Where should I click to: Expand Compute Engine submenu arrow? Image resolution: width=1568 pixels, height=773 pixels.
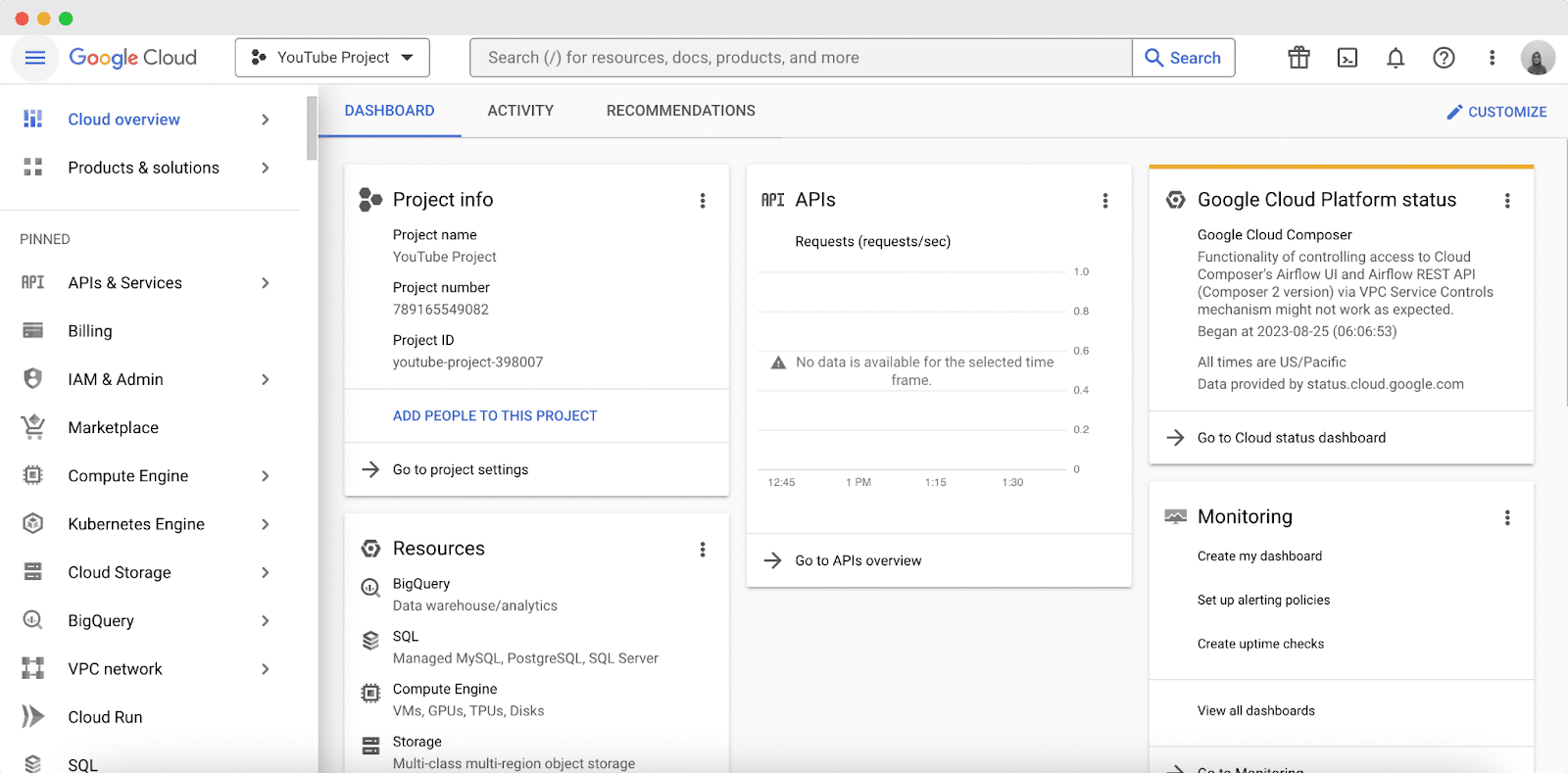tap(266, 476)
